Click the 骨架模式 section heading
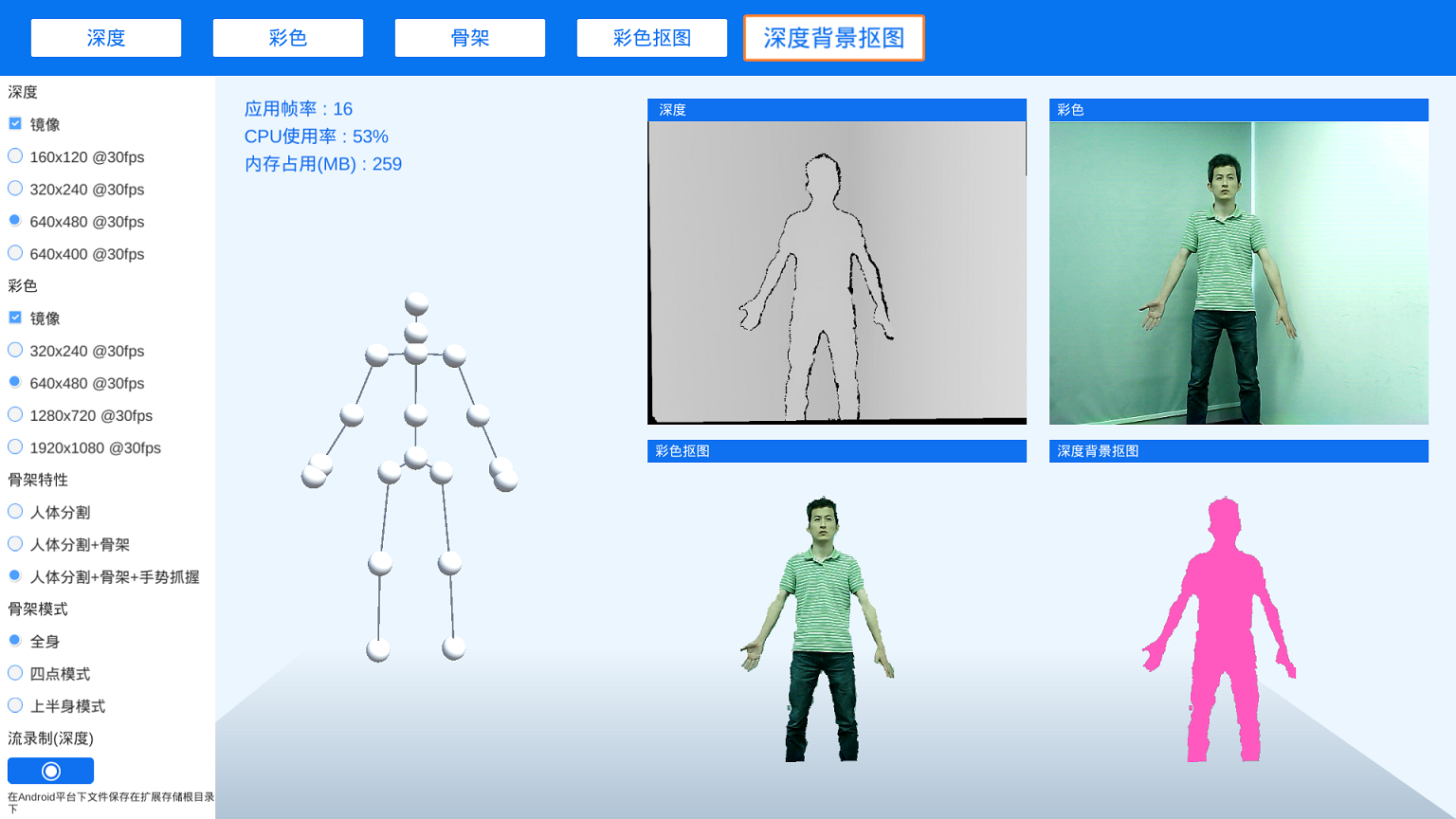 [x=38, y=609]
